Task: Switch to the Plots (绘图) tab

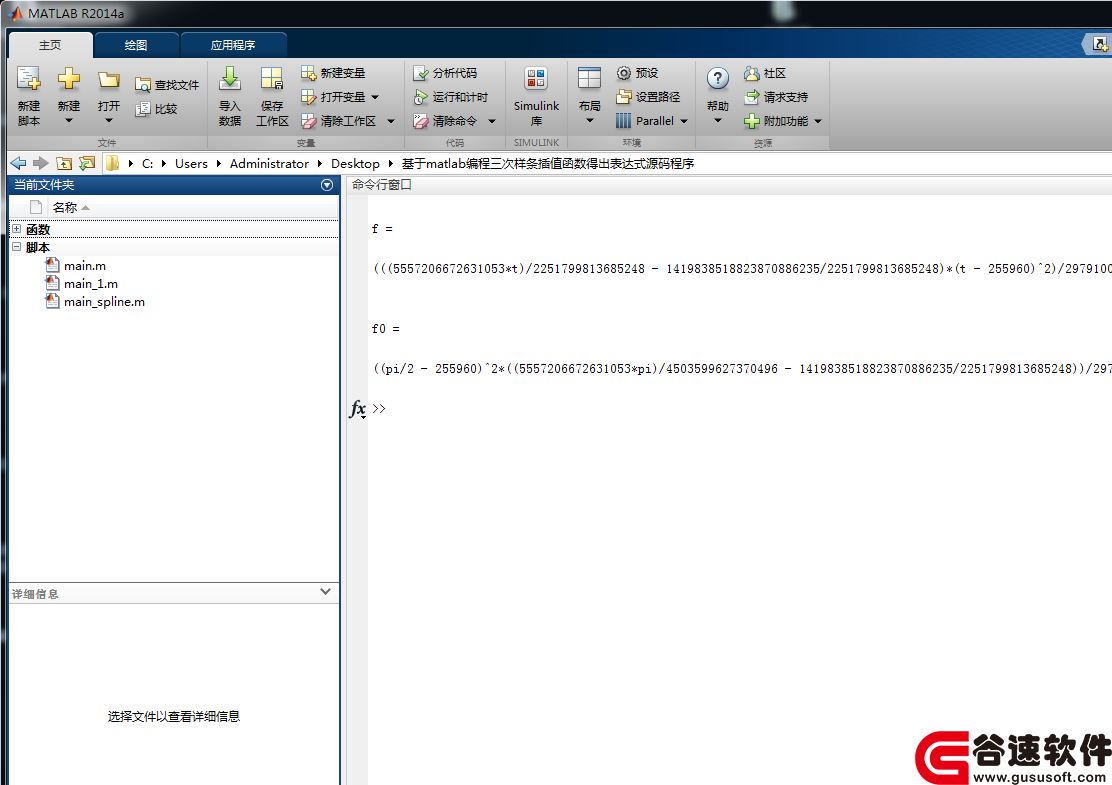Action: click(x=136, y=45)
